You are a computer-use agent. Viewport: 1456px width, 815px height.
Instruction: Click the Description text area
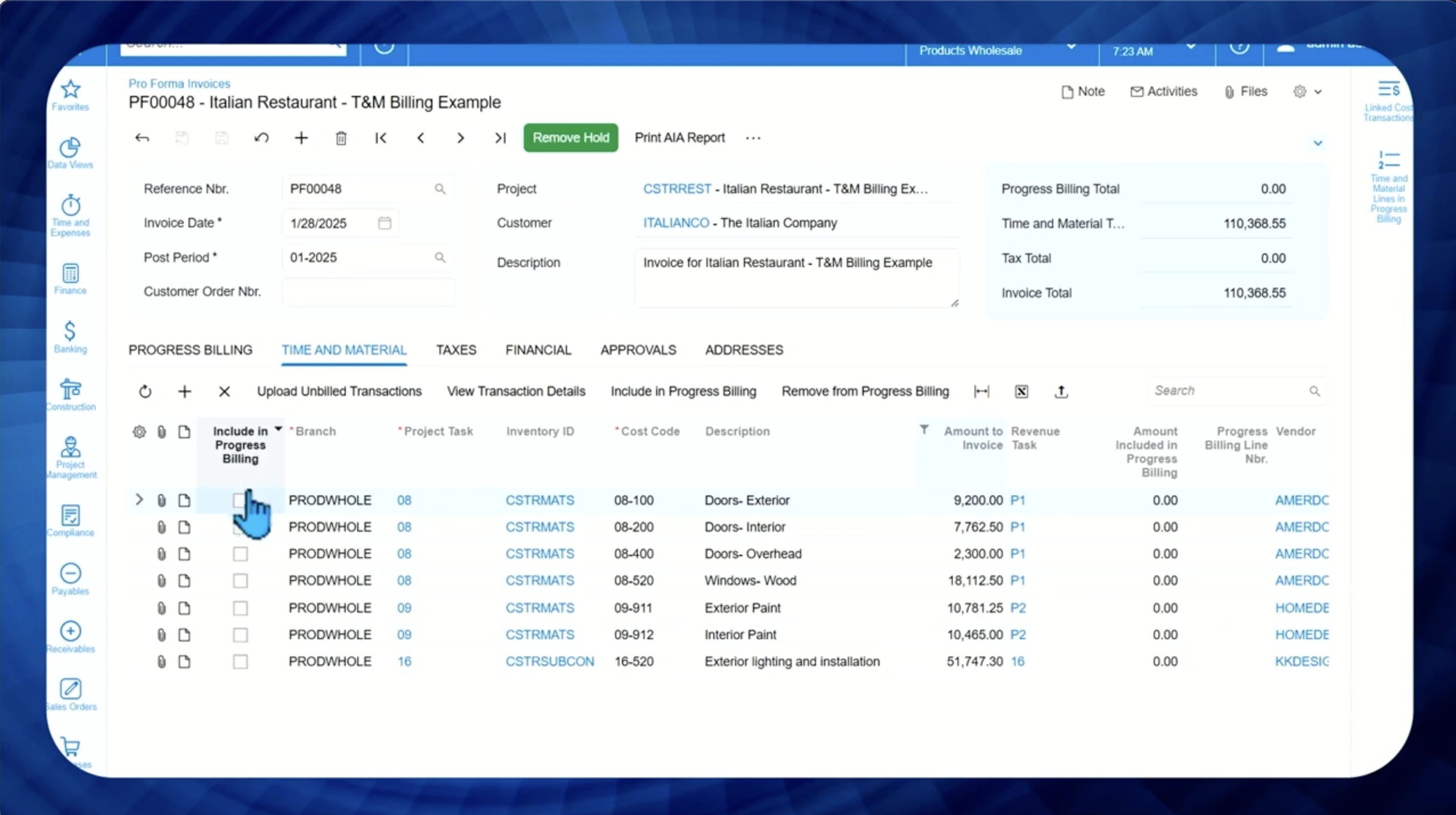coord(797,278)
